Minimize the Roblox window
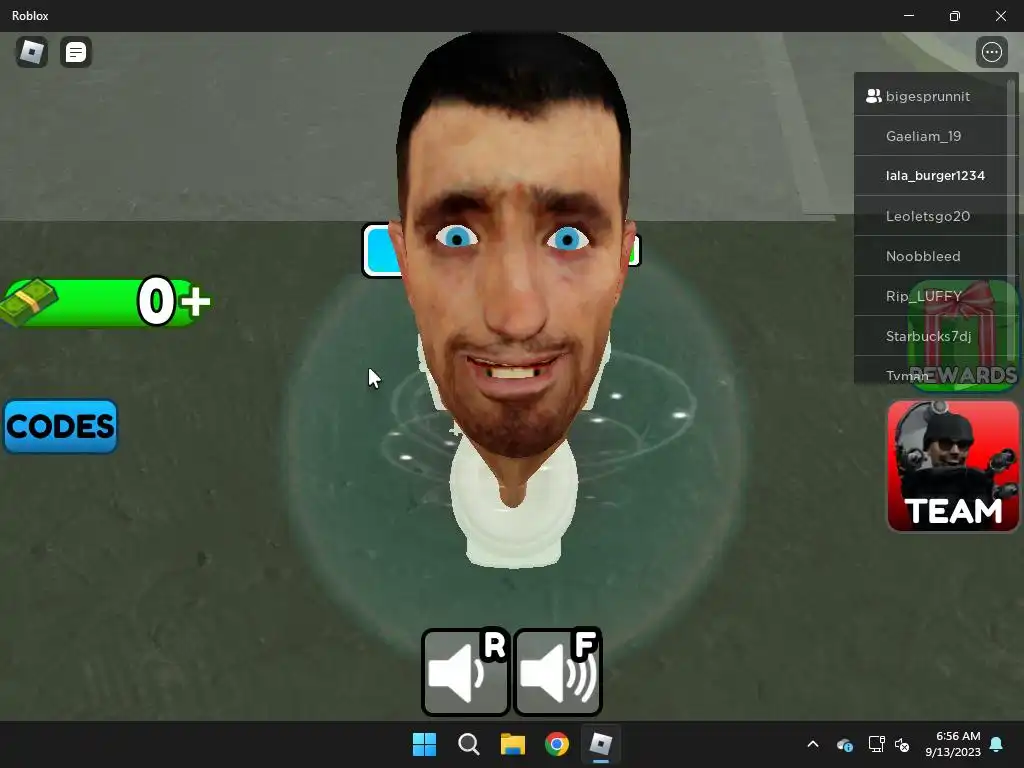The width and height of the screenshot is (1024, 768). pos(909,16)
